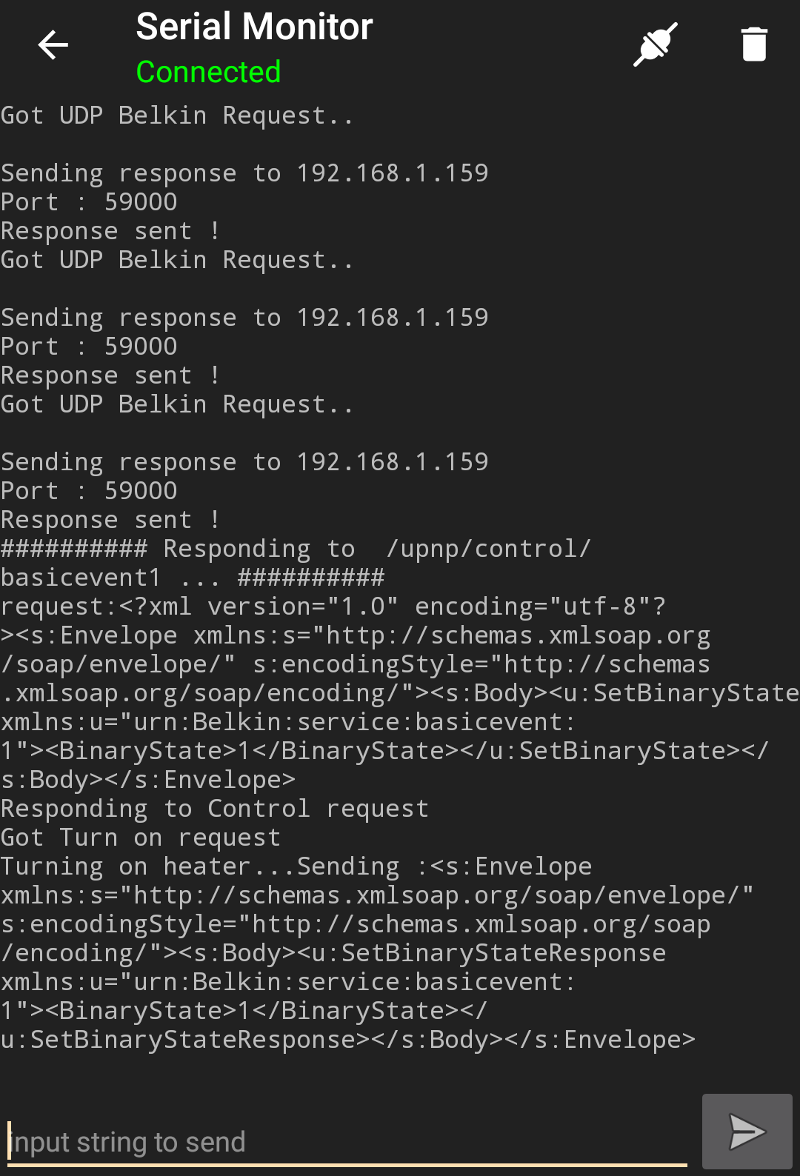Click the '><s:Envelope xmlns:s=' request line
Viewport: 800px width, 1176px height.
pos(355,636)
